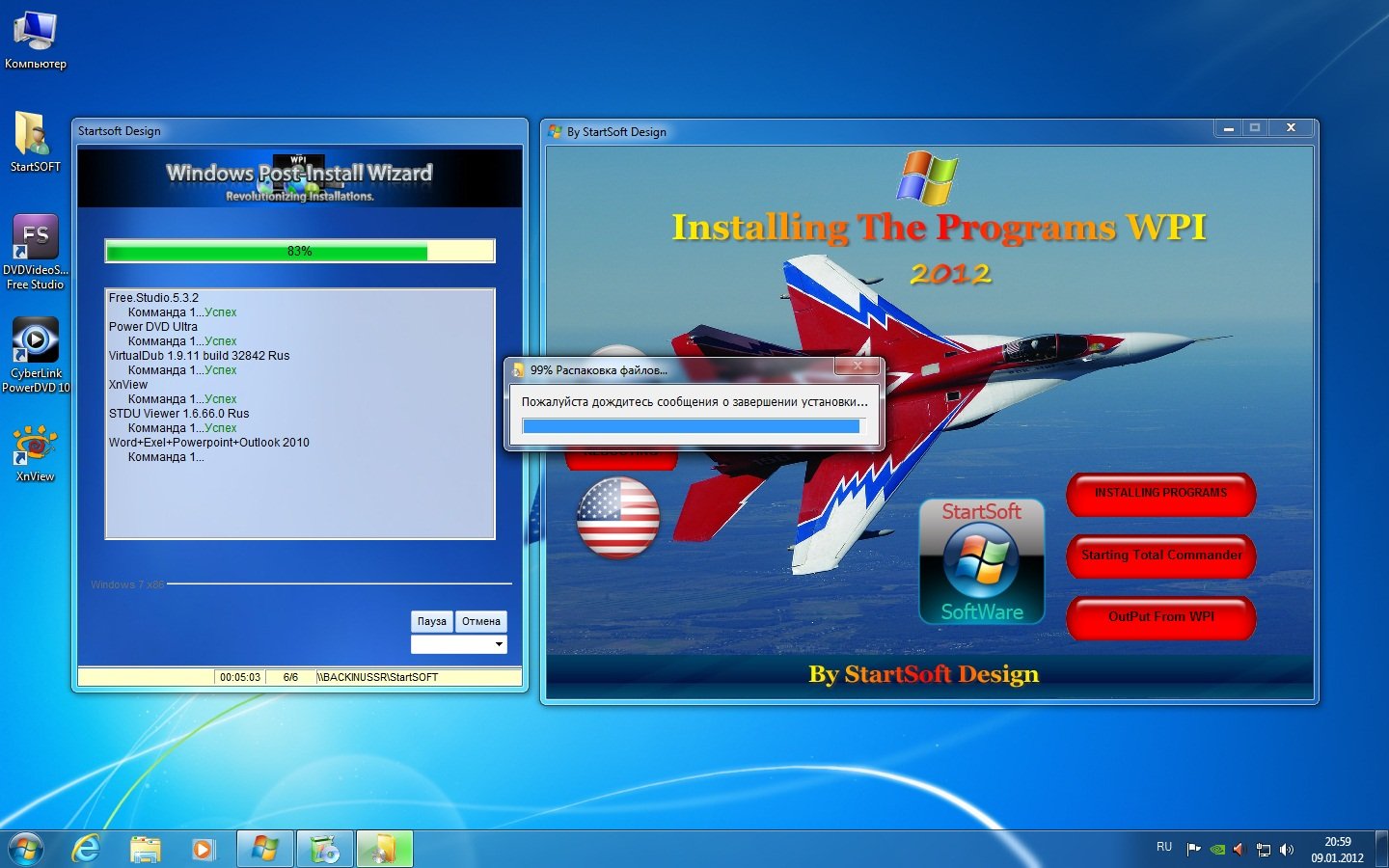1389x868 pixels.
Task: Open the network connection tray icon
Action: coord(1264,850)
